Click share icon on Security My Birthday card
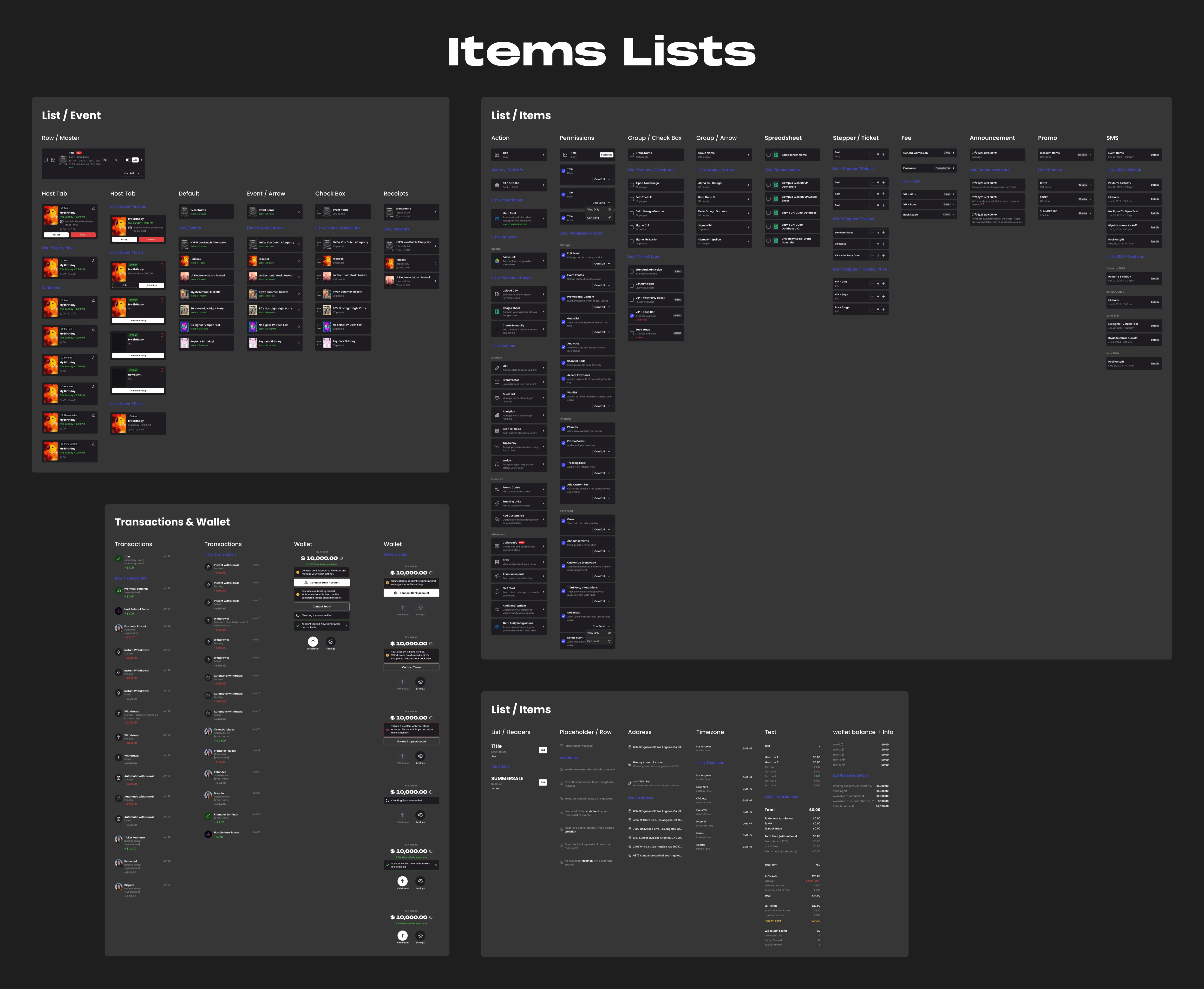This screenshot has height=989, width=1204. click(93, 357)
